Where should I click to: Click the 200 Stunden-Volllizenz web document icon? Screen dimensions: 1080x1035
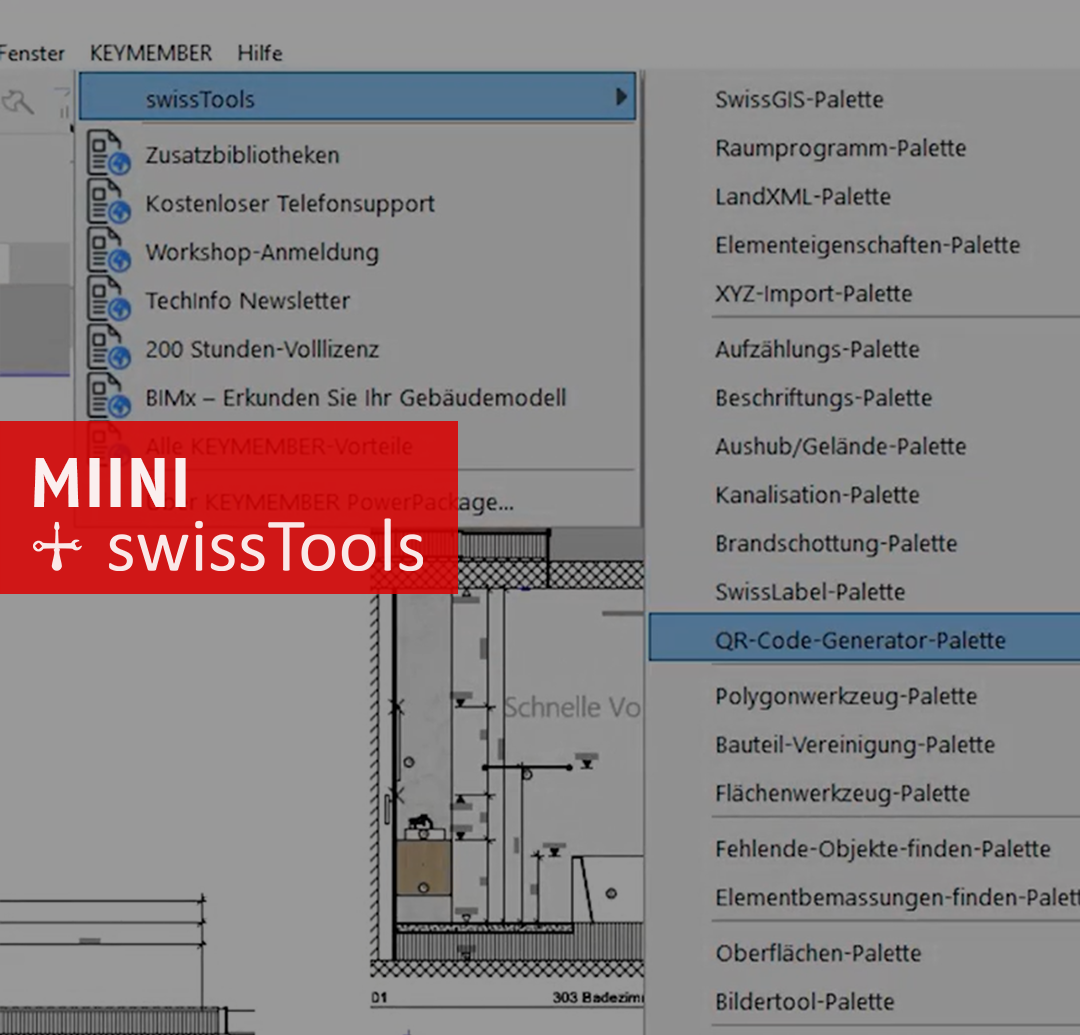coord(108,348)
